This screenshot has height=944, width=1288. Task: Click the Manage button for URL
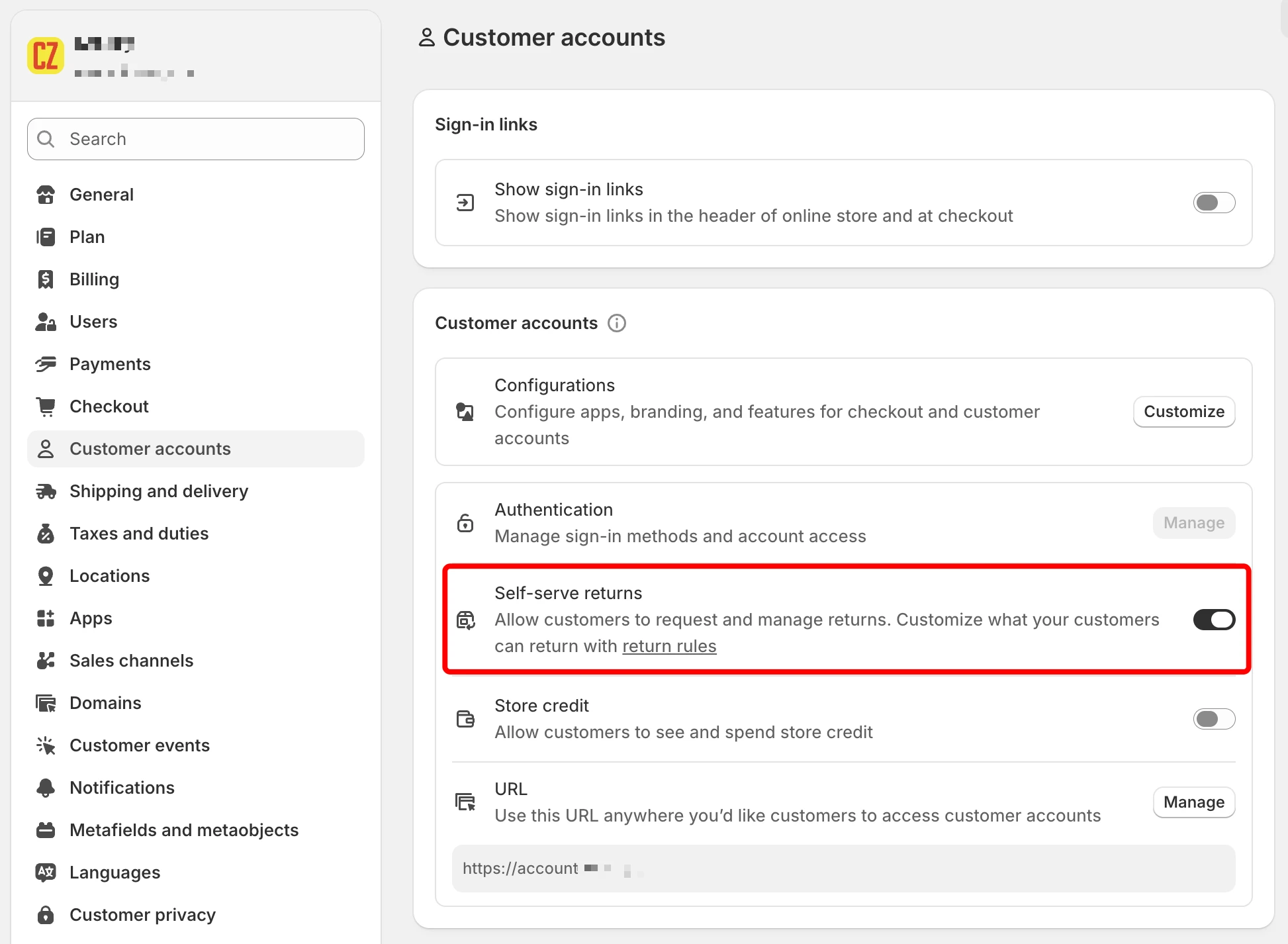1194,802
